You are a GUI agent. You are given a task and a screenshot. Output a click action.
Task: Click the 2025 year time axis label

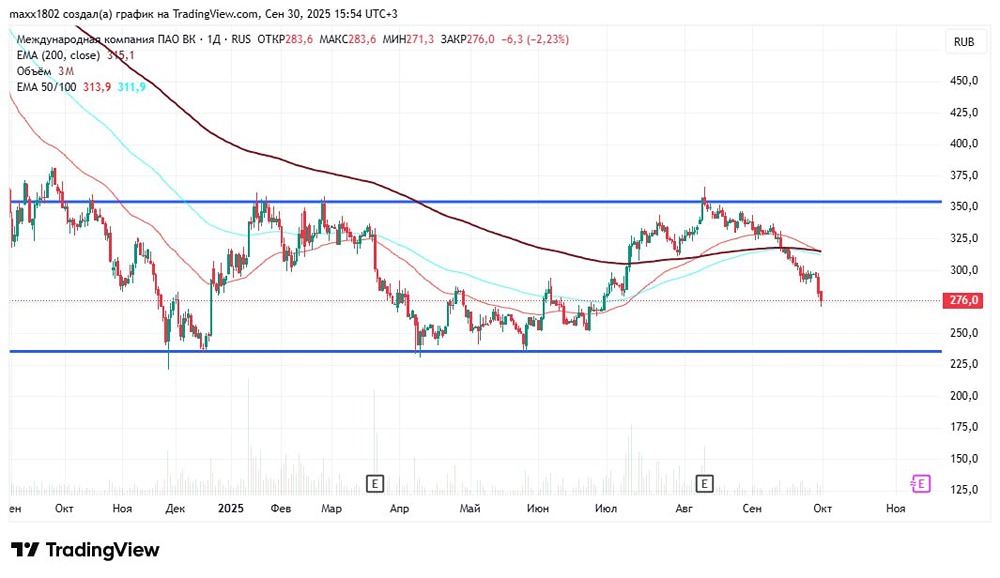(230, 508)
